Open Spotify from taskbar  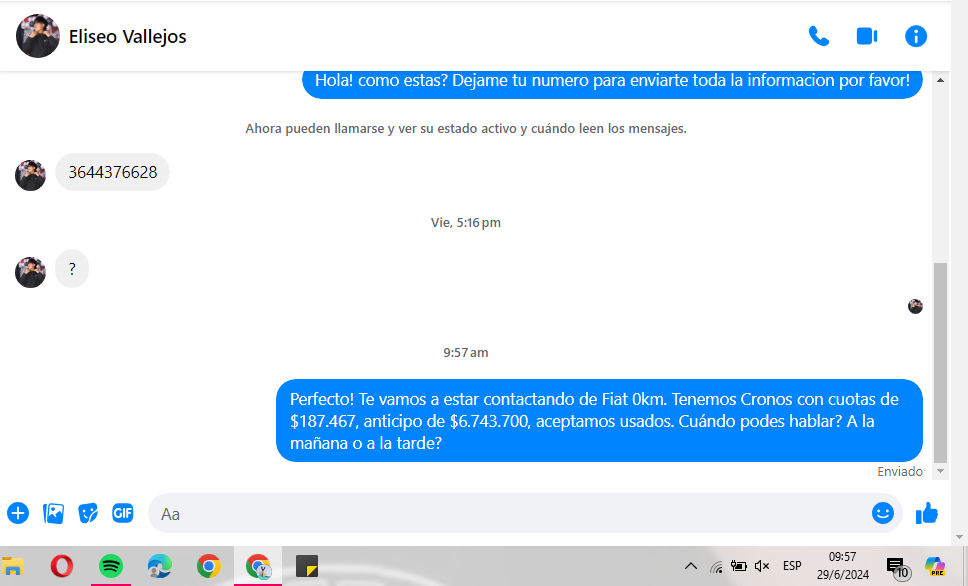(111, 566)
